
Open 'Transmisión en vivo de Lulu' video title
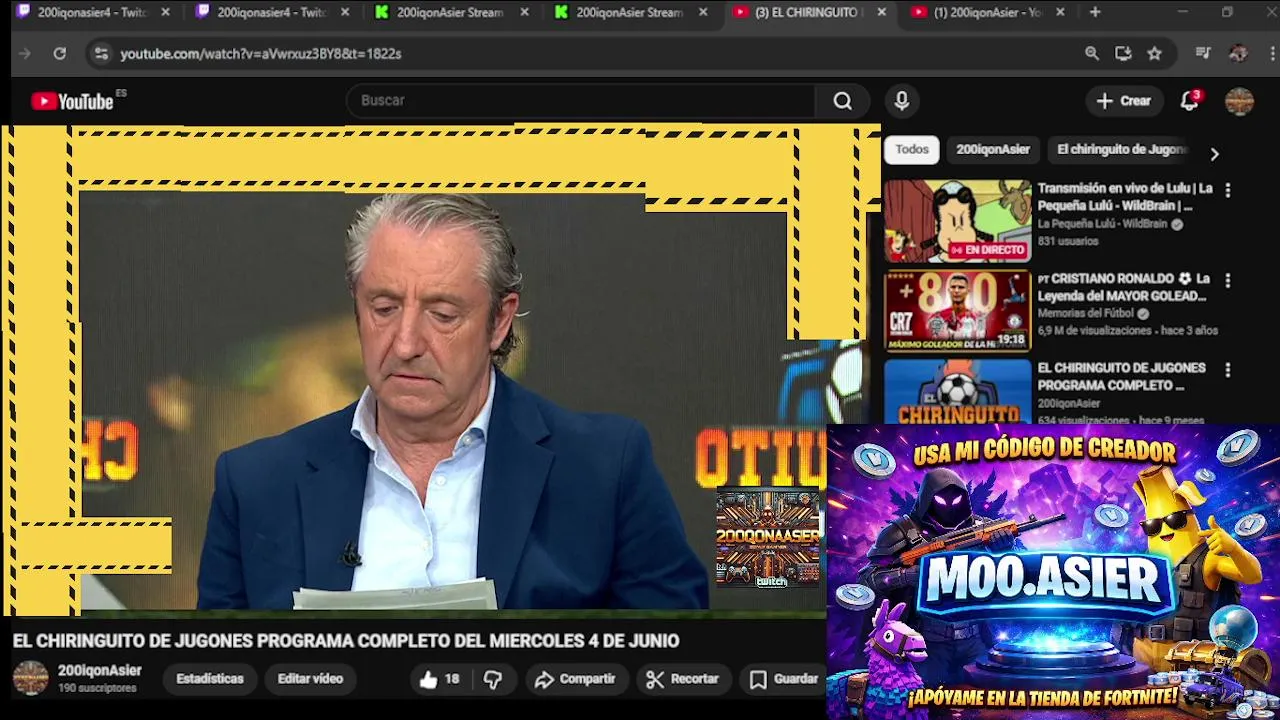1125,197
